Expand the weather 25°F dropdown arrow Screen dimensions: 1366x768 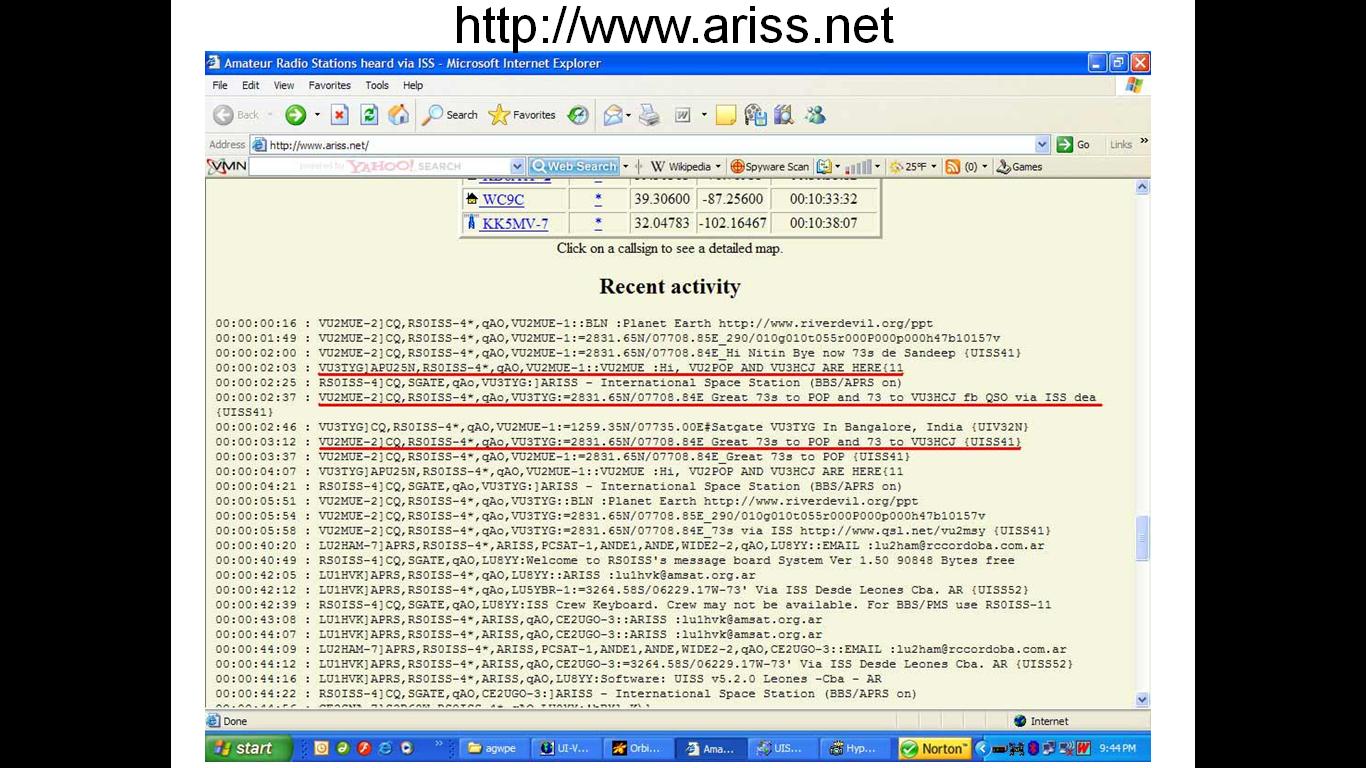click(x=935, y=167)
